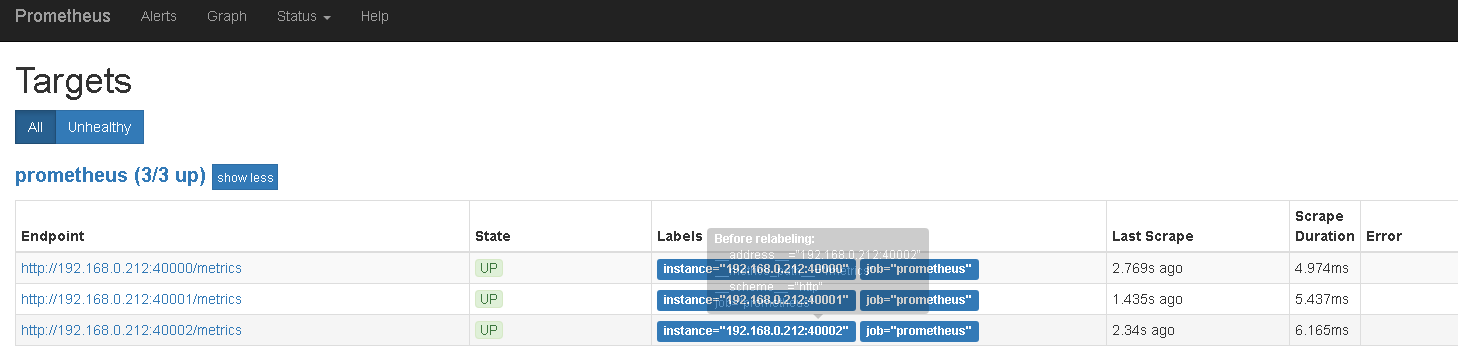Open the Help page
The width and height of the screenshot is (1458, 363).
(x=375, y=16)
